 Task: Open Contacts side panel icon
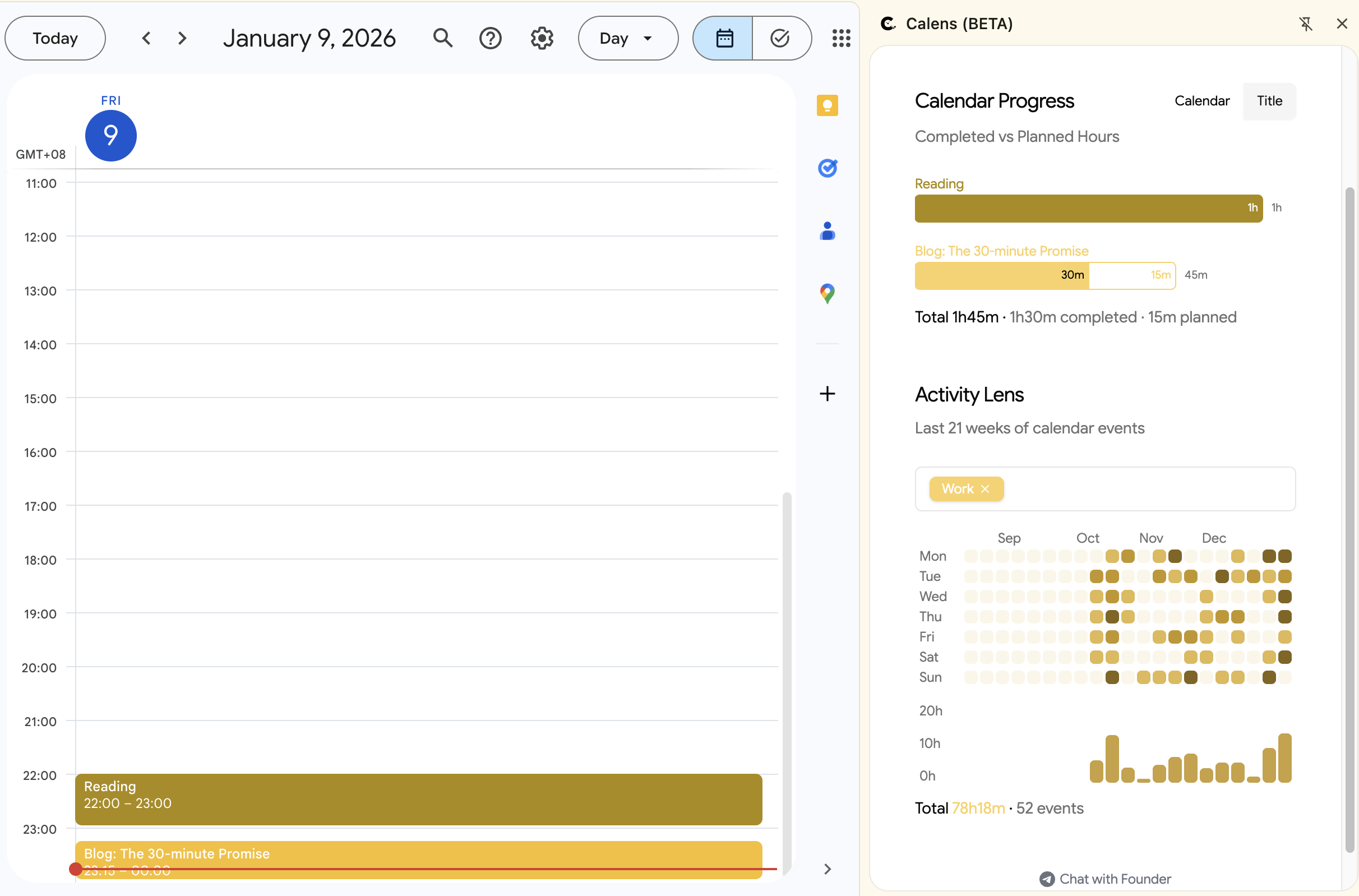coord(826,231)
